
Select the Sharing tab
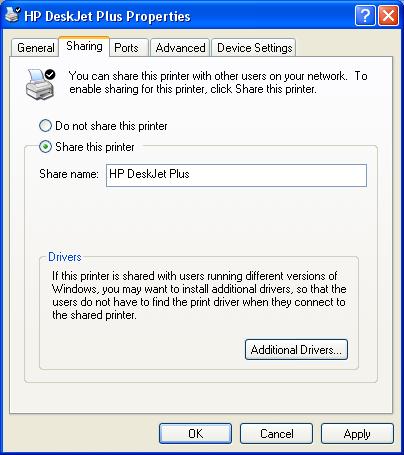tap(84, 46)
